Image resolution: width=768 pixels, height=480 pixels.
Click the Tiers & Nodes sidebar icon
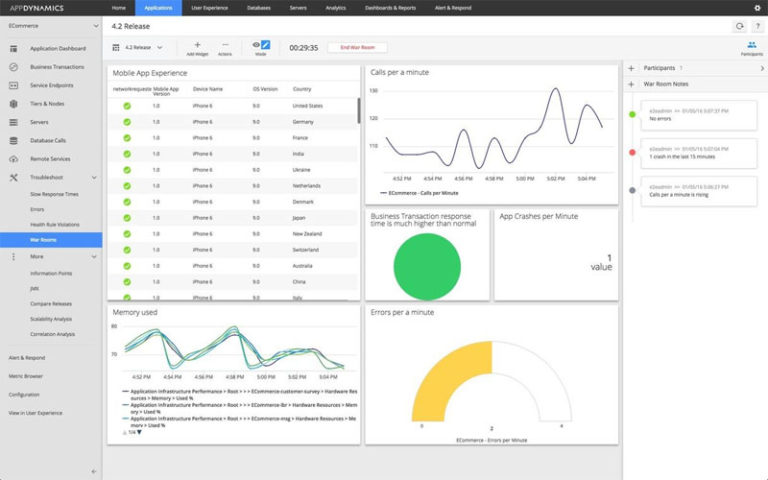pyautogui.click(x=14, y=103)
